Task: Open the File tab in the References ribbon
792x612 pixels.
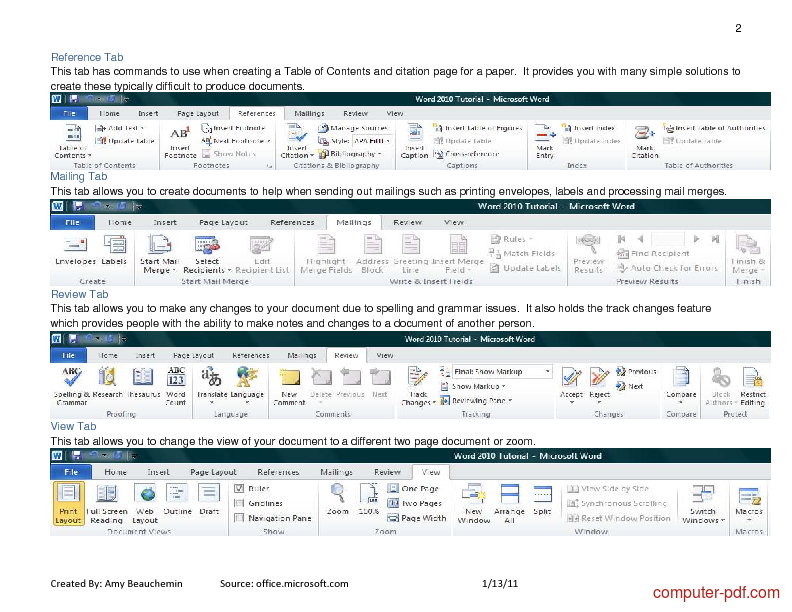Action: tap(69, 114)
